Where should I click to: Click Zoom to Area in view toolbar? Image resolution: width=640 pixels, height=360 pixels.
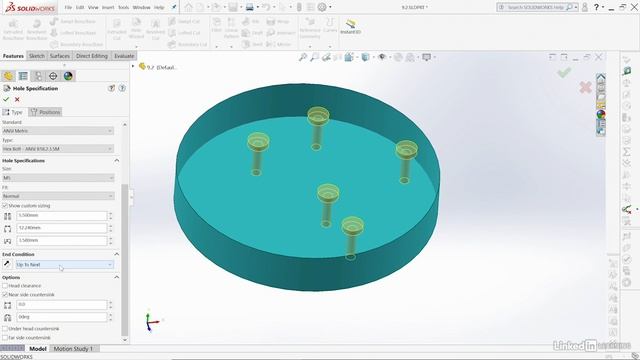[314, 57]
